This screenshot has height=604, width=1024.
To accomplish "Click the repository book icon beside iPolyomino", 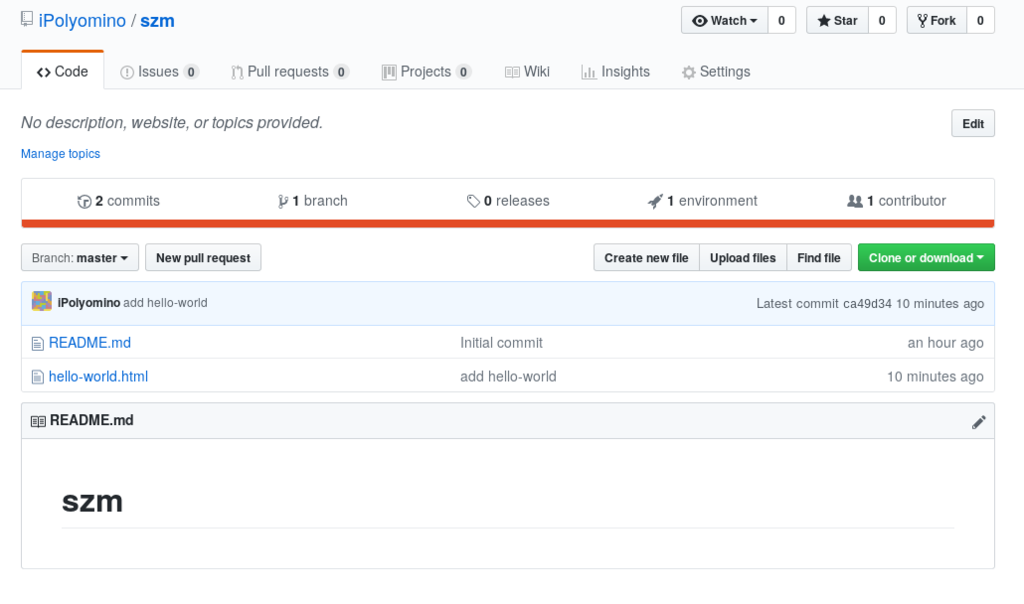I will [x=27, y=19].
